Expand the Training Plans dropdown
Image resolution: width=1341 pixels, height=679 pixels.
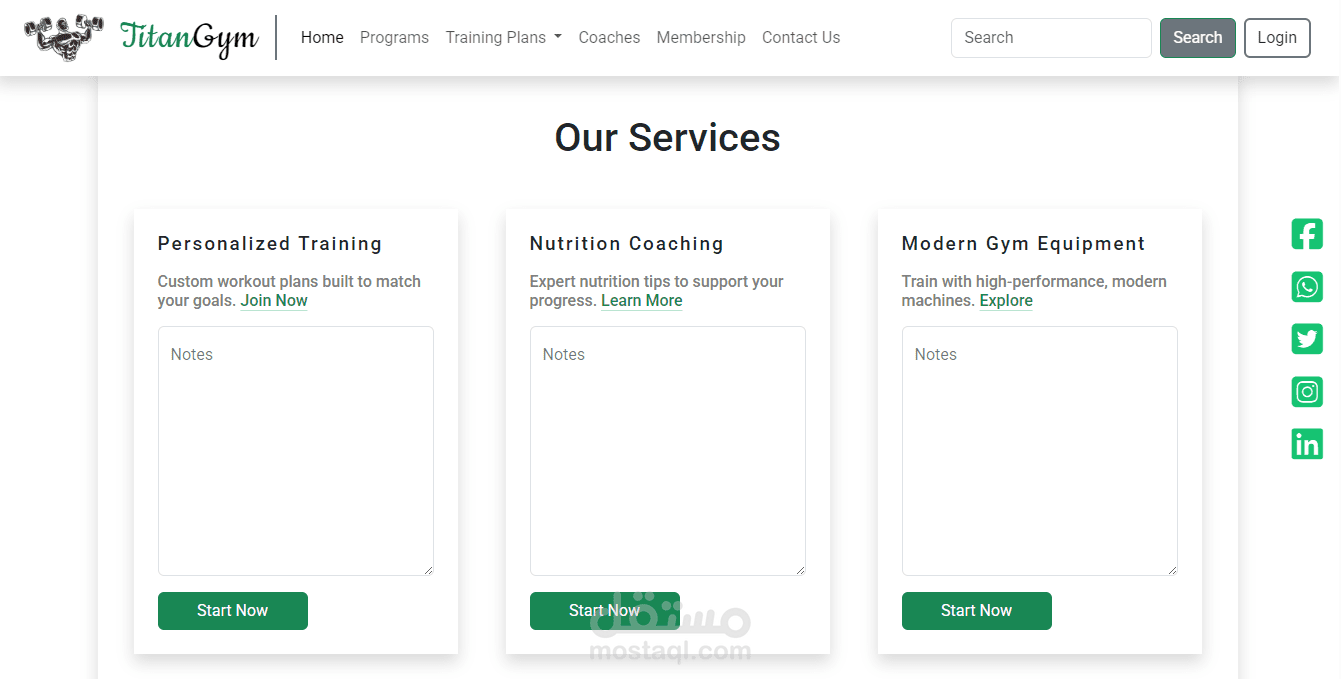click(503, 37)
